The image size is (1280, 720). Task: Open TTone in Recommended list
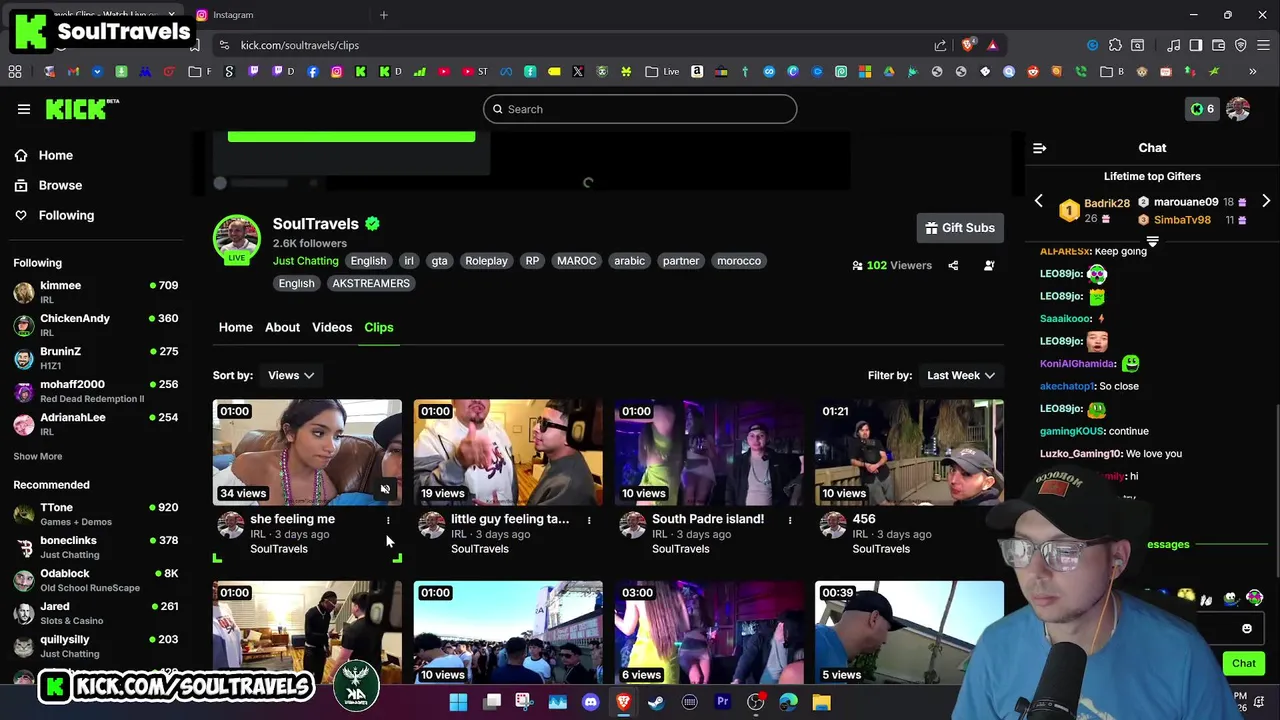95,514
